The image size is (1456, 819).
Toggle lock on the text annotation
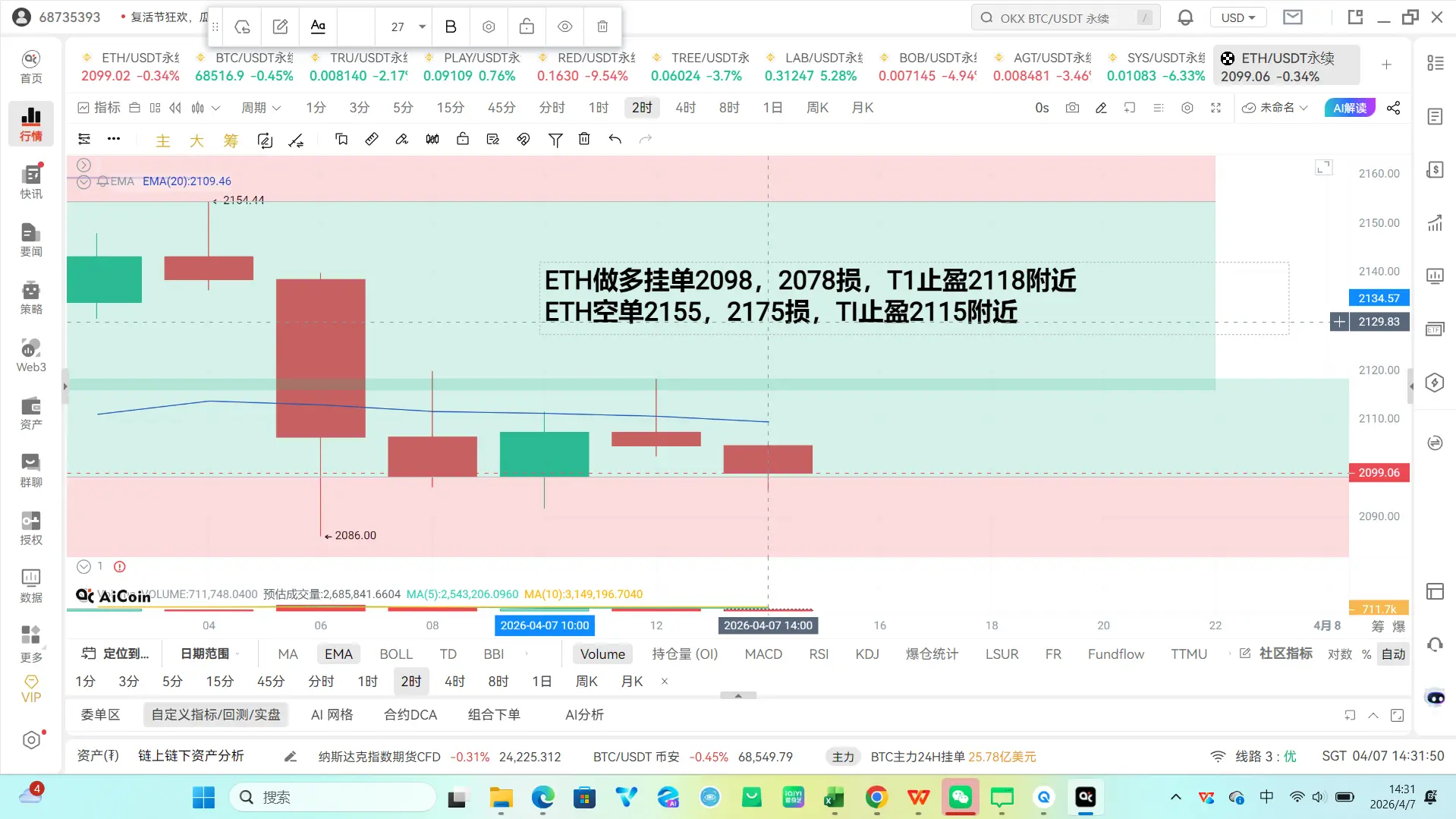pyautogui.click(x=527, y=27)
